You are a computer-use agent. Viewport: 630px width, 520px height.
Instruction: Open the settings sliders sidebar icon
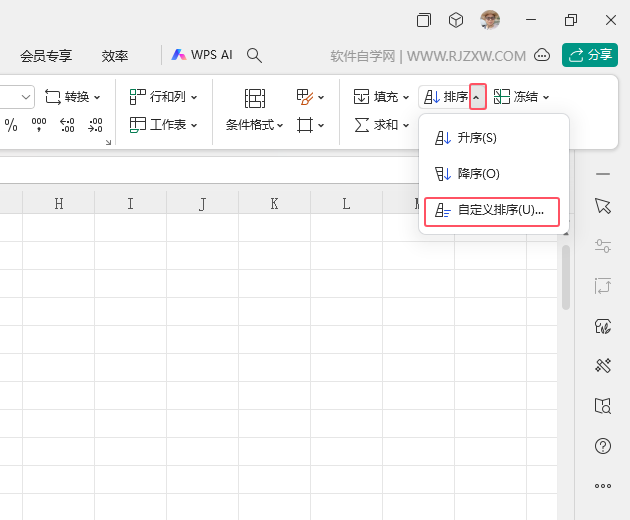click(603, 246)
